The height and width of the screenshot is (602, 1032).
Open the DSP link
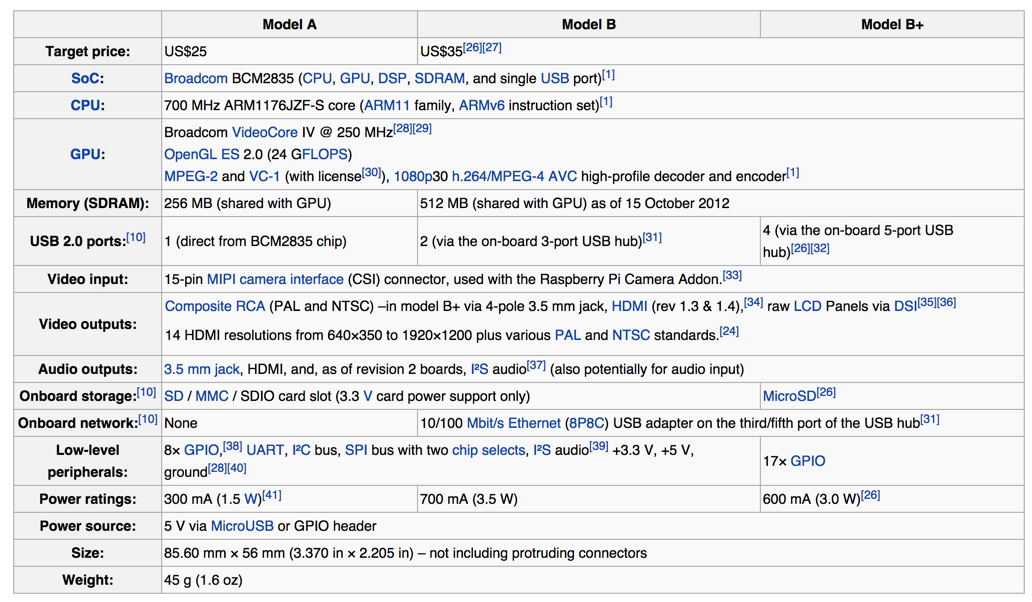tap(392, 78)
